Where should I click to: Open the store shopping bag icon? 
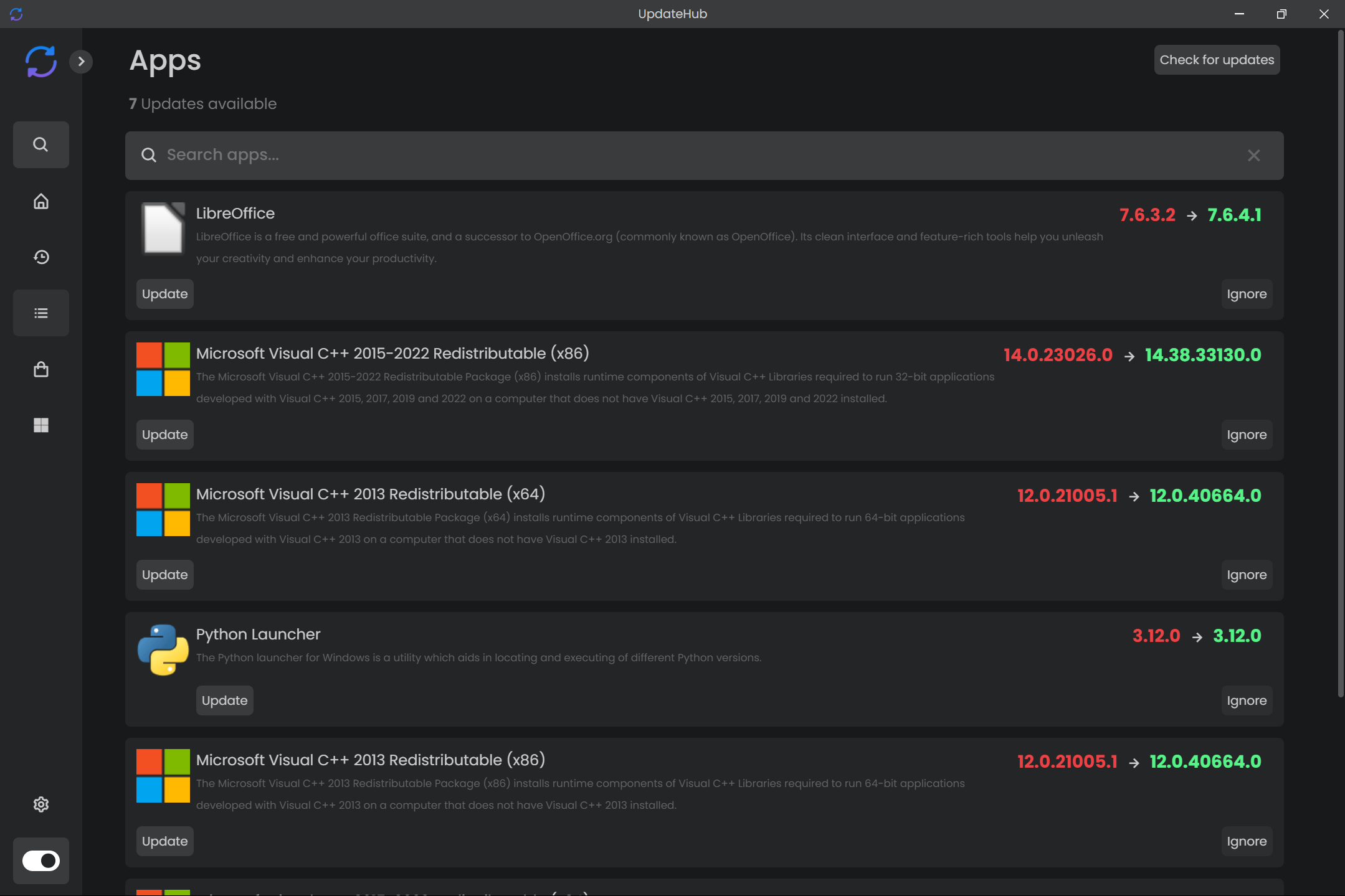coord(40,369)
